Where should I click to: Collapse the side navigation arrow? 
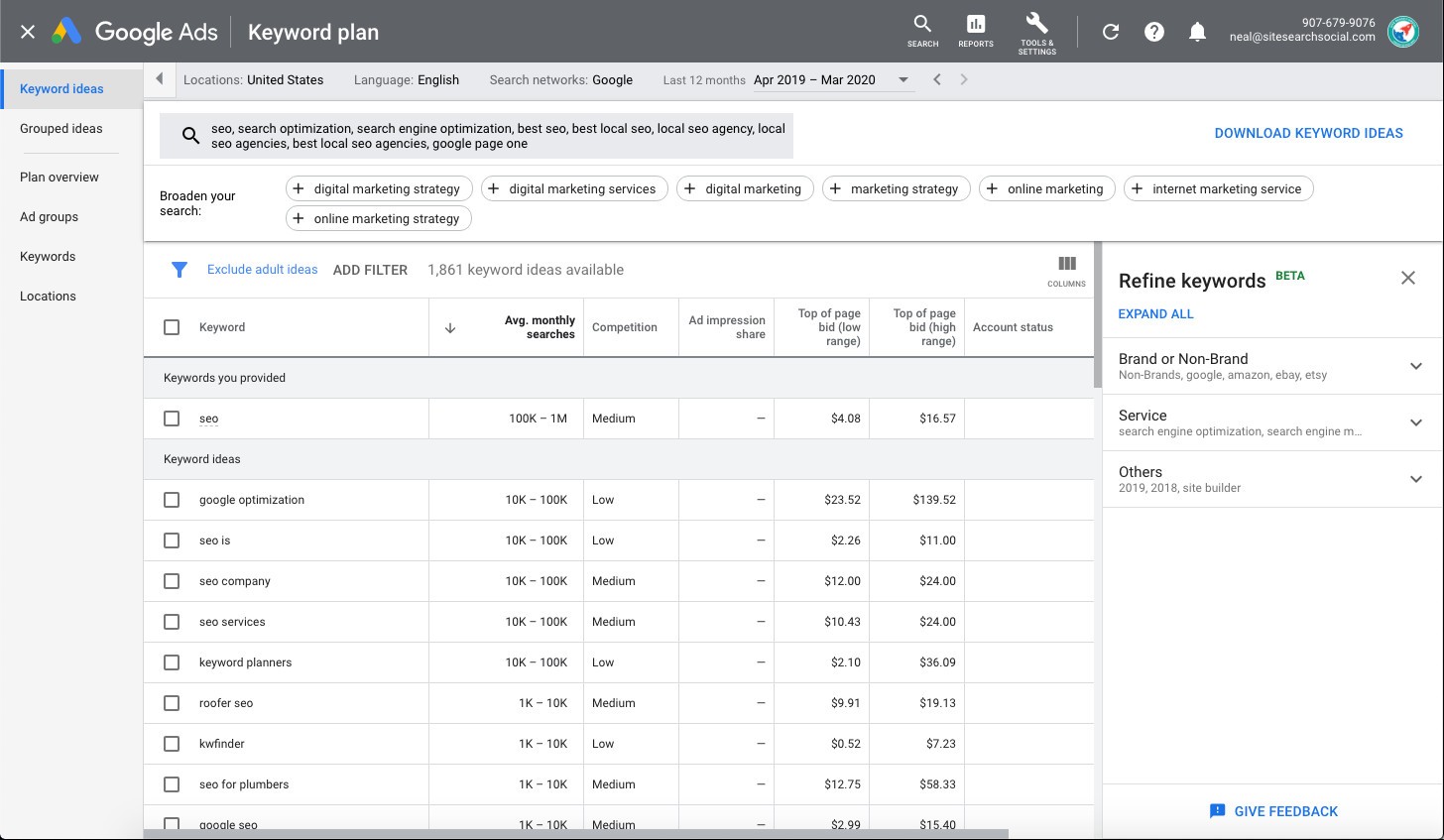[x=159, y=79]
